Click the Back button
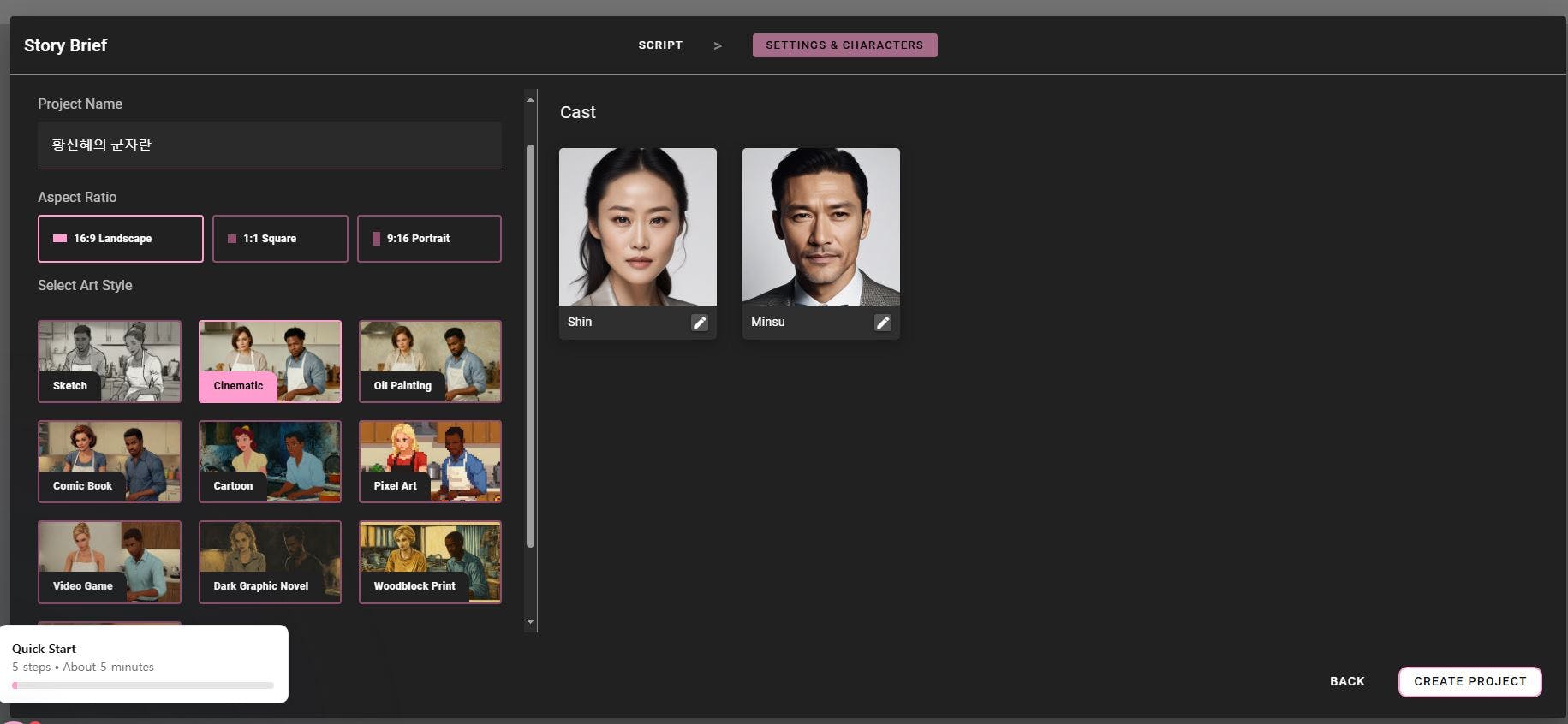1568x724 pixels. click(1347, 681)
